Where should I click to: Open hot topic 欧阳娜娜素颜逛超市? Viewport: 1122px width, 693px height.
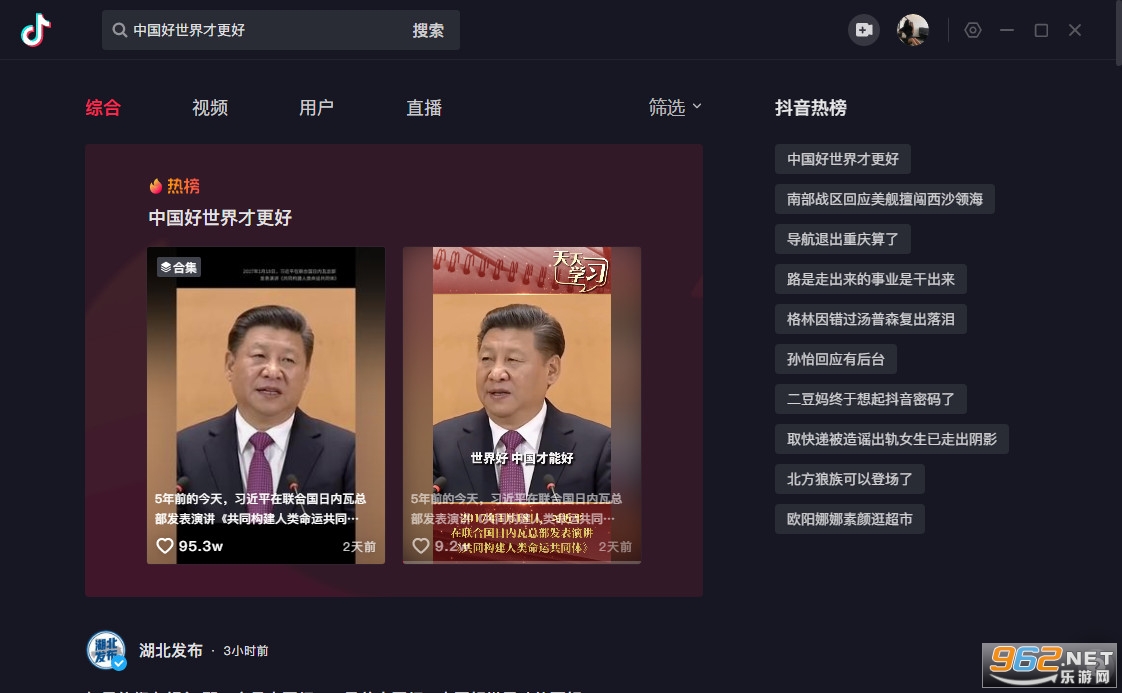(x=849, y=519)
